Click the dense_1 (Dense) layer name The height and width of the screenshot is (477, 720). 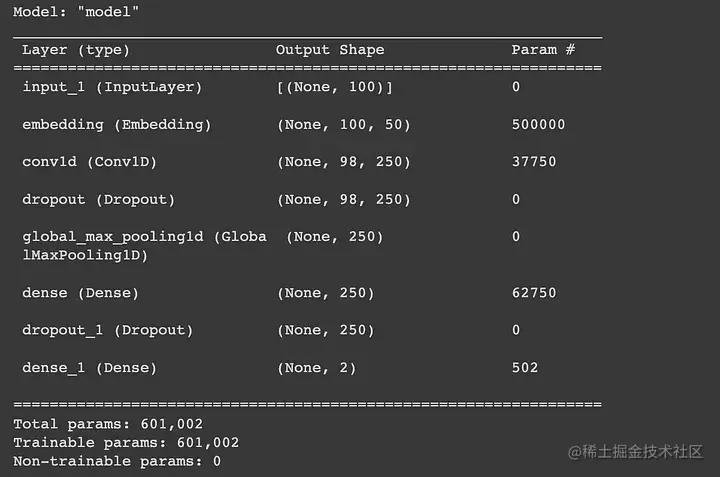[90, 368]
